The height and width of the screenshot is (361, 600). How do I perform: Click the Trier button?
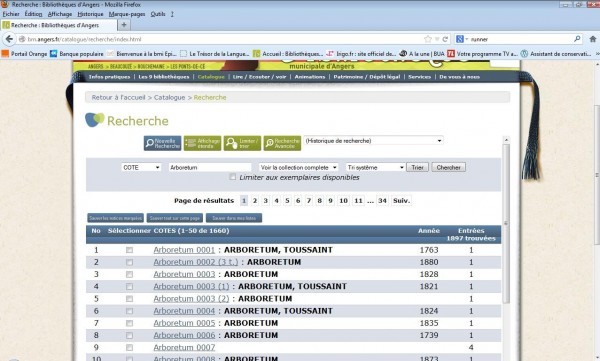point(417,167)
